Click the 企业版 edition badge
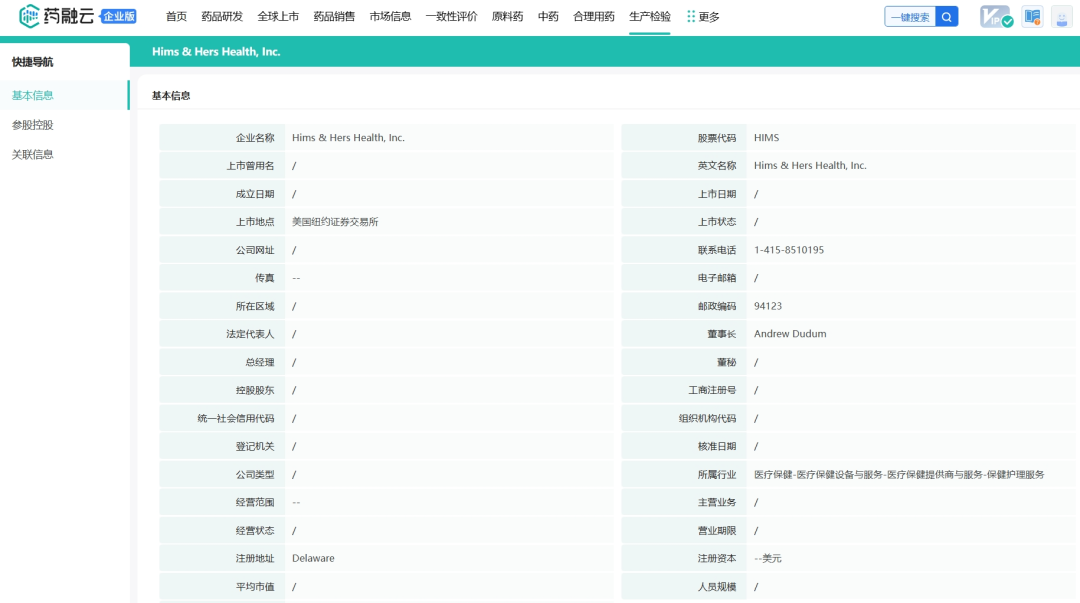This screenshot has width=1080, height=603. point(119,16)
